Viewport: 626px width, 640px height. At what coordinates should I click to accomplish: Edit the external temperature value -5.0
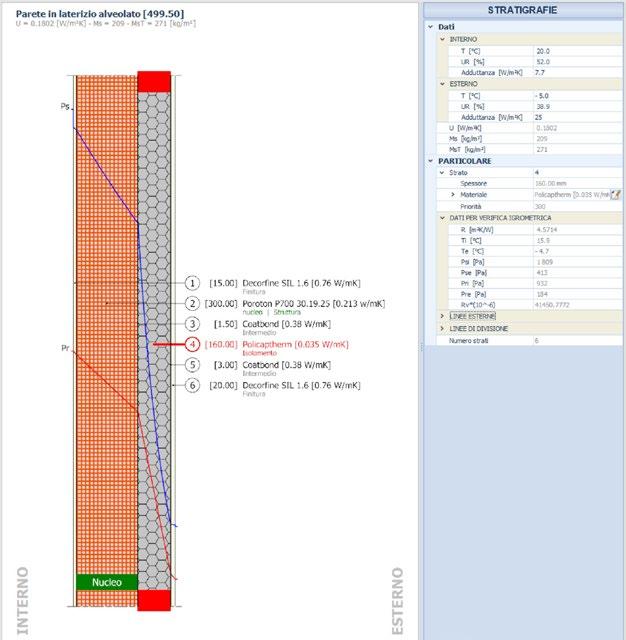578,96
